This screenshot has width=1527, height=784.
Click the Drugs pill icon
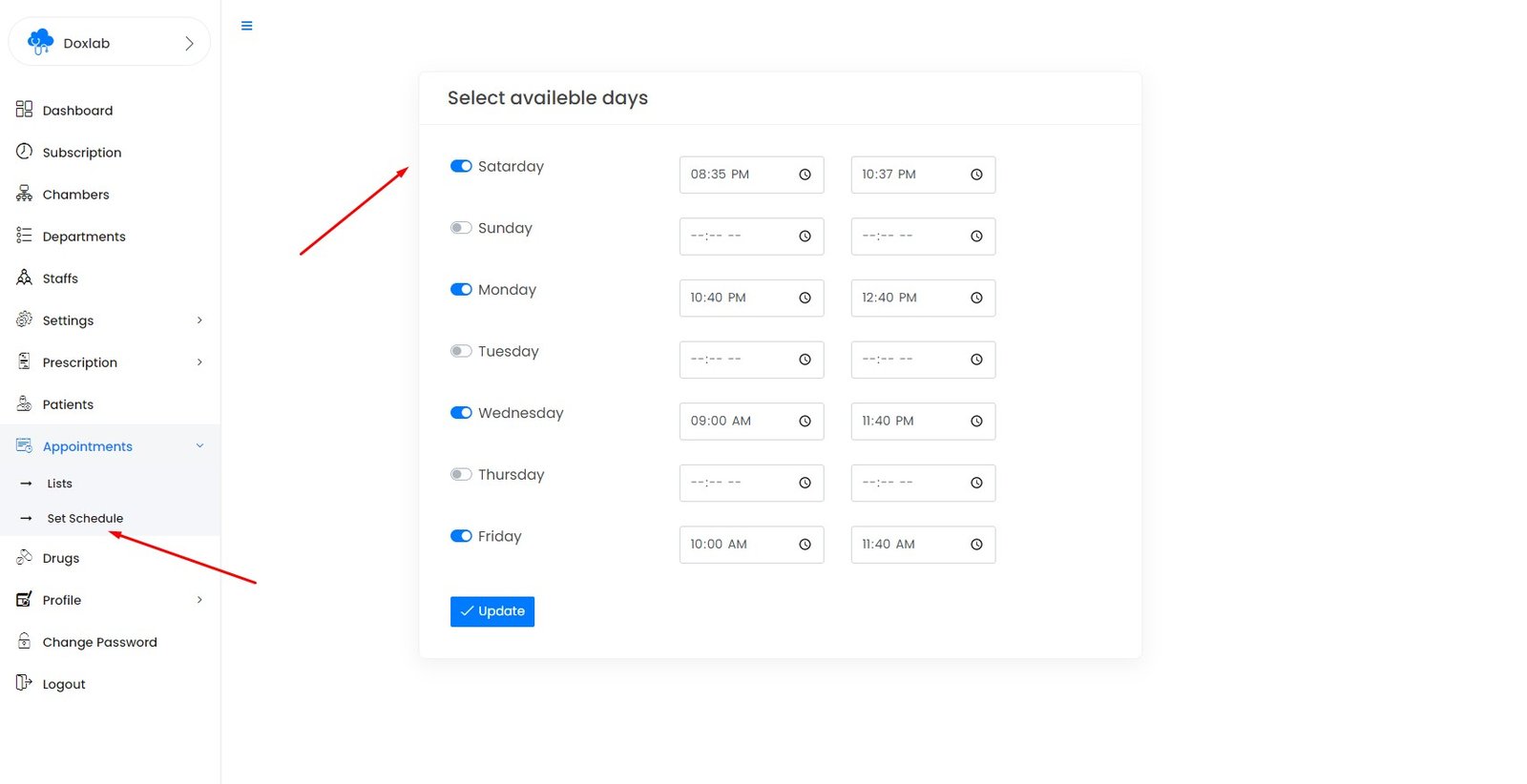(24, 557)
